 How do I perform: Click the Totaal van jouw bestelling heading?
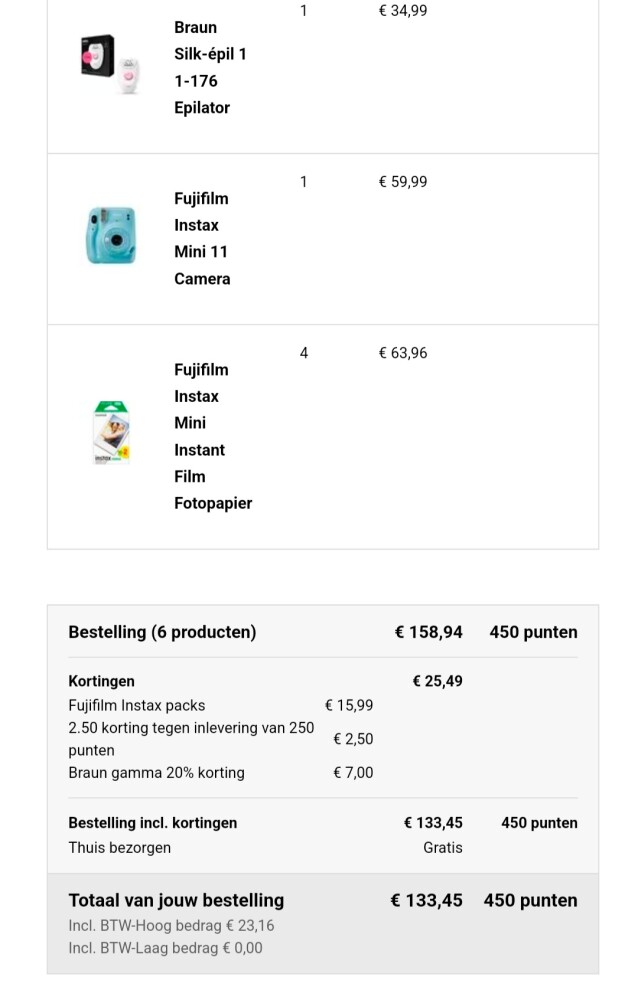176,900
